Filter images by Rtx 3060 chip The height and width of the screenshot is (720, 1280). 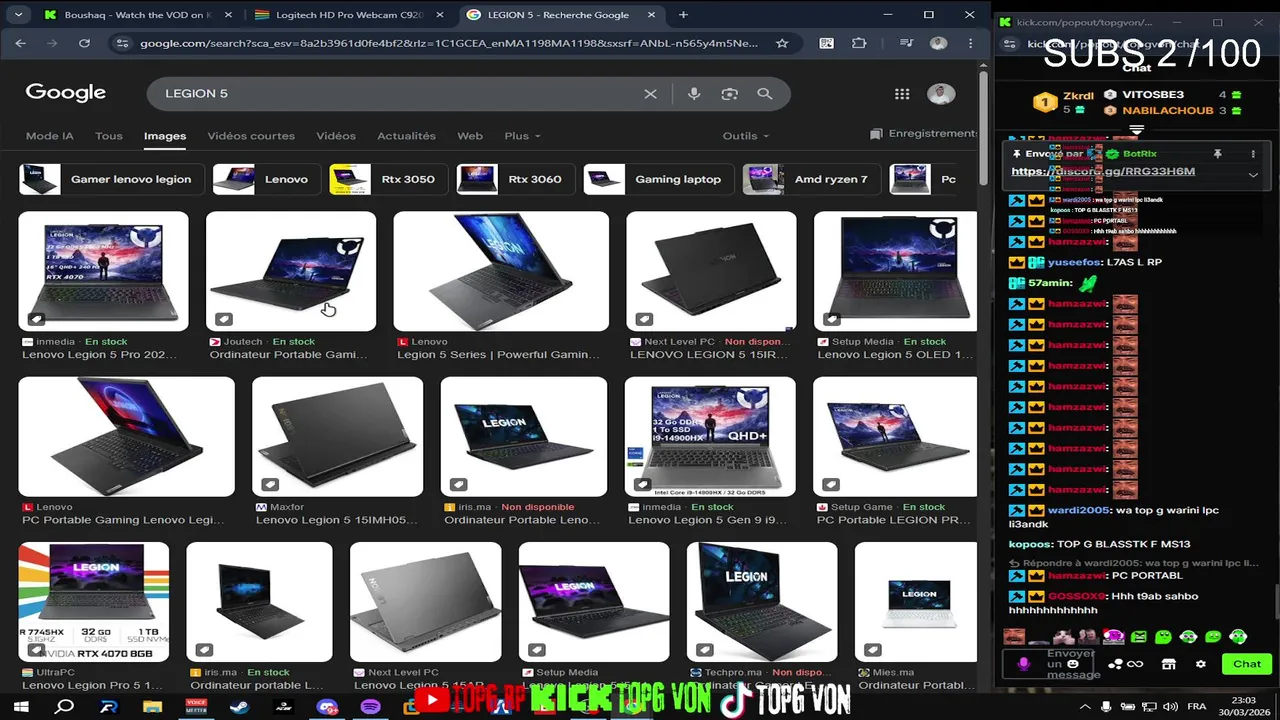(515, 179)
